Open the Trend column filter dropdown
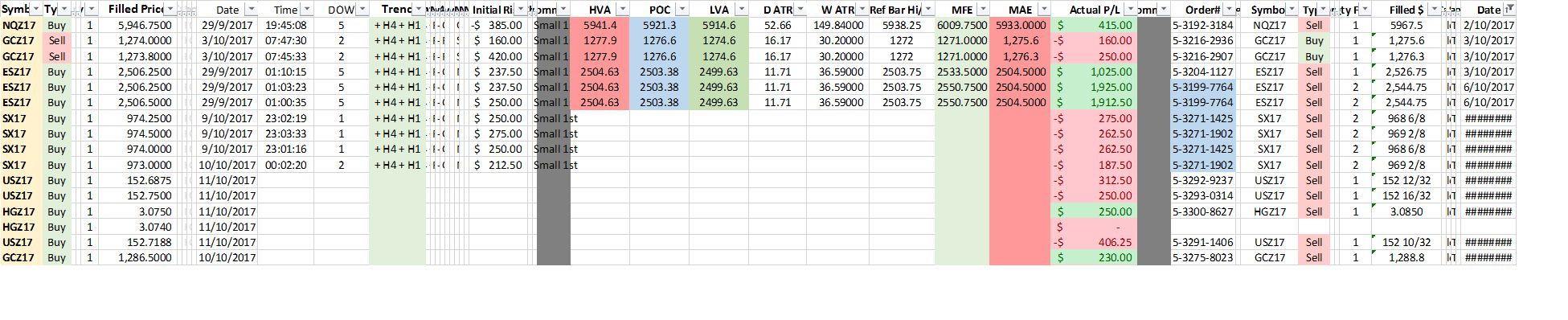Viewport: 1568px width, 320px height. pos(419,9)
